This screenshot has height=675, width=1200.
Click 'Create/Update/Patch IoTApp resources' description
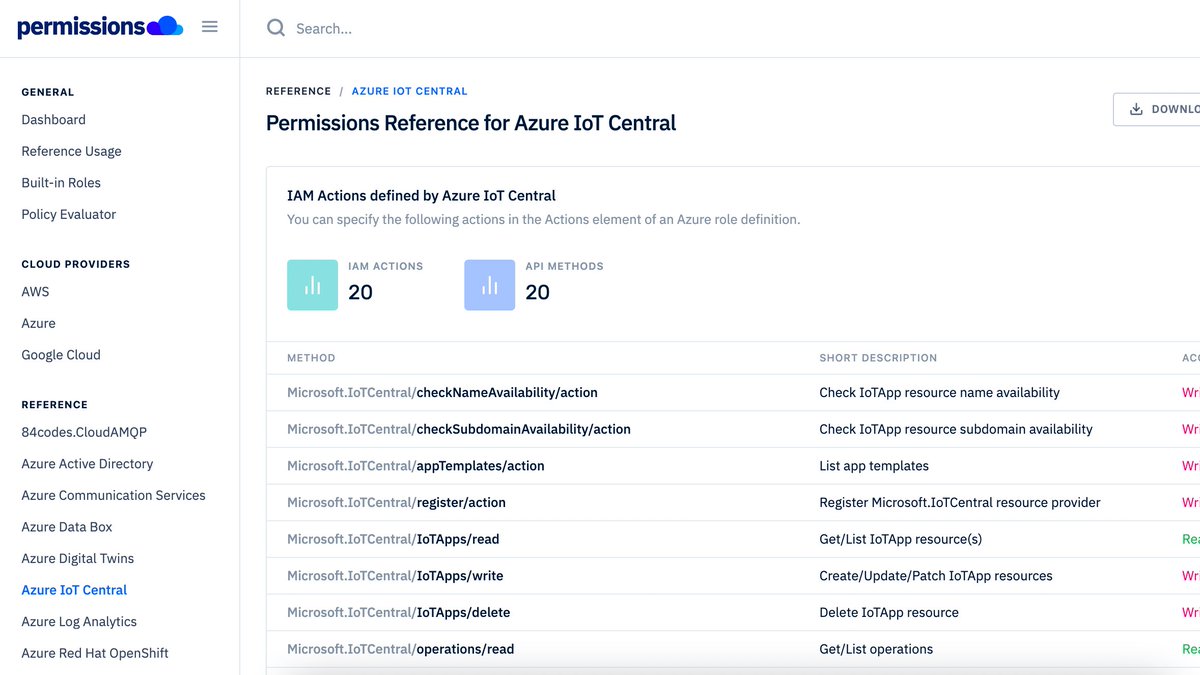(x=936, y=576)
